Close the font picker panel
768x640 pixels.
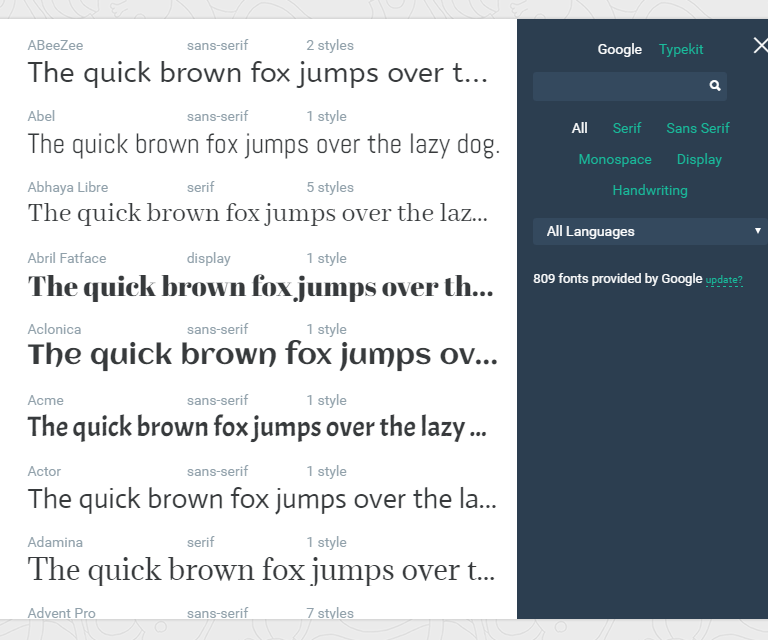(x=760, y=46)
